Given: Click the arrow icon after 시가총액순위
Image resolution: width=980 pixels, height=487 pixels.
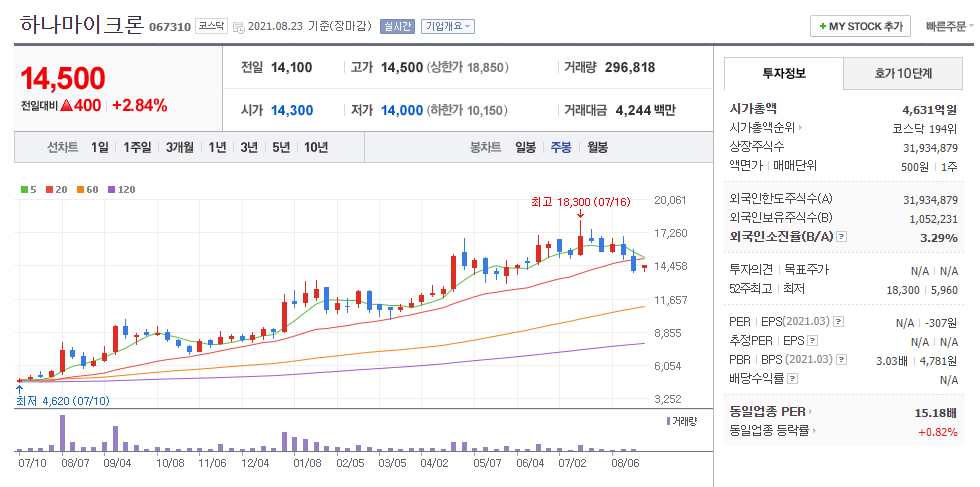Looking at the screenshot, I should pyautogui.click(x=800, y=128).
